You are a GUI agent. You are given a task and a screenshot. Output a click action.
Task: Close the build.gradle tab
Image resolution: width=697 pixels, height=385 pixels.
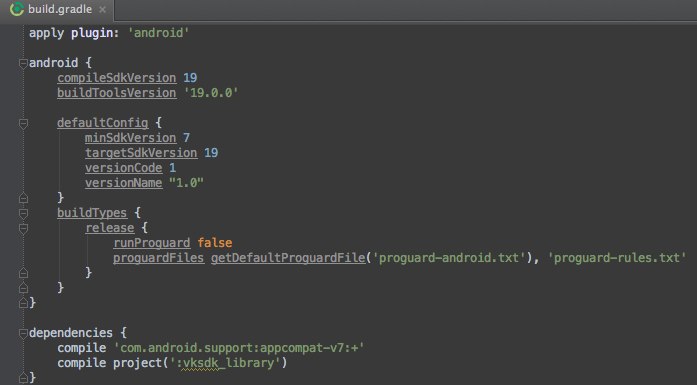point(102,9)
